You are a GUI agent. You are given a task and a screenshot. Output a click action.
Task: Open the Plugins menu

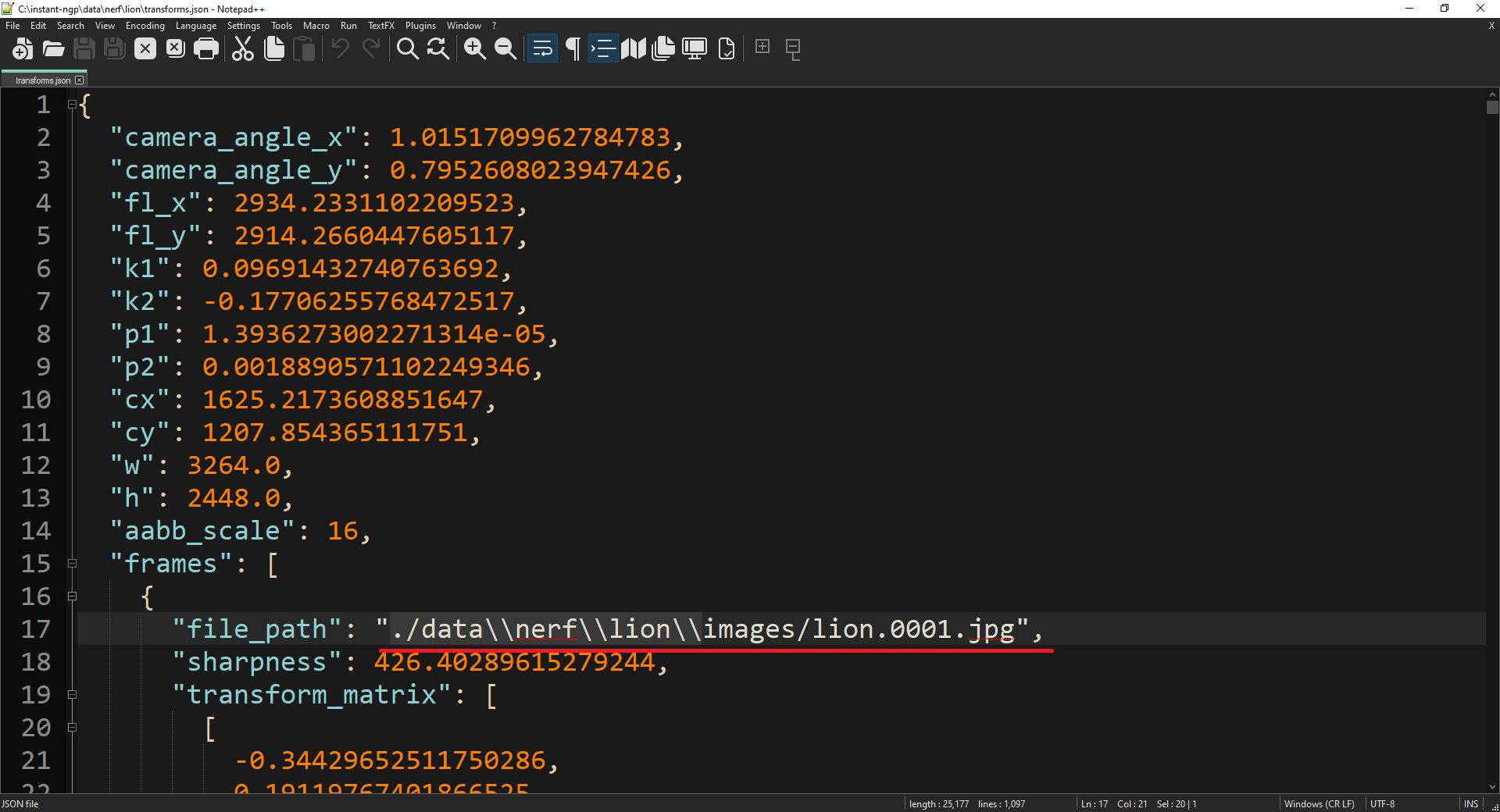coord(420,26)
